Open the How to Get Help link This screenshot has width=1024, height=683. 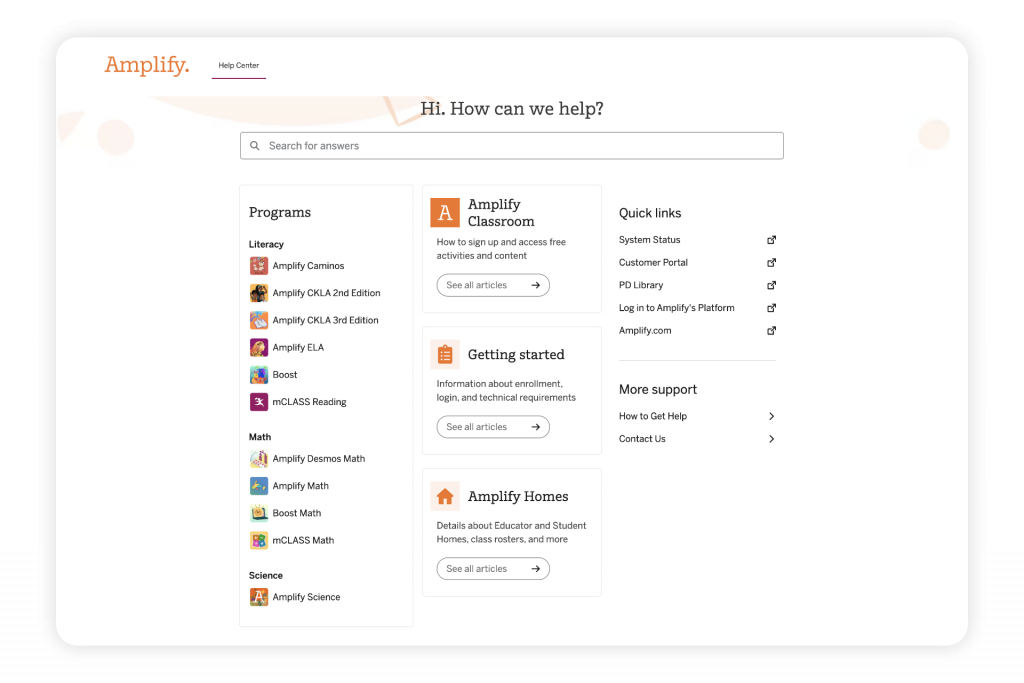click(653, 417)
